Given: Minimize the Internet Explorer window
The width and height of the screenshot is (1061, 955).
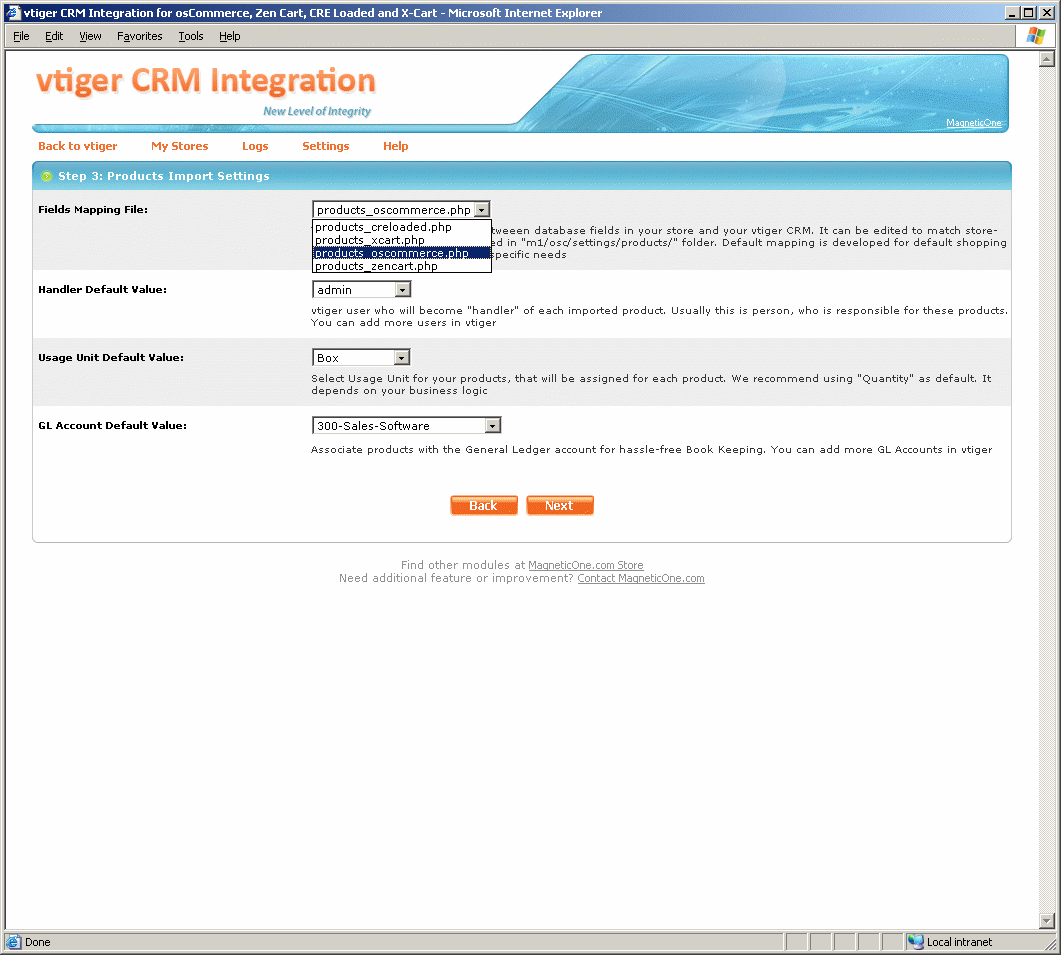Looking at the screenshot, I should (x=1012, y=13).
